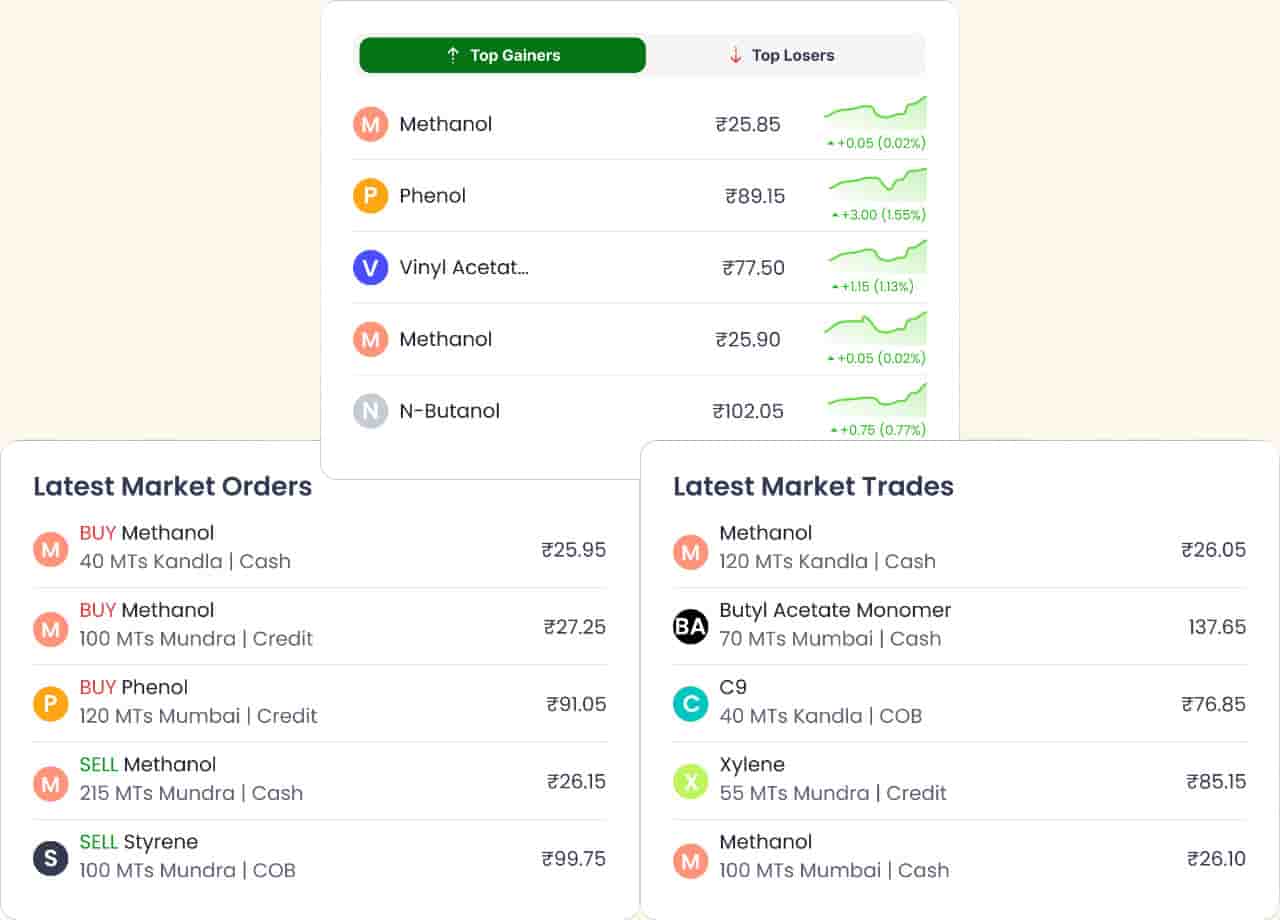Select the BUY Phenol 120 MTs Mumbai order
This screenshot has width=1280, height=920.
(320, 703)
